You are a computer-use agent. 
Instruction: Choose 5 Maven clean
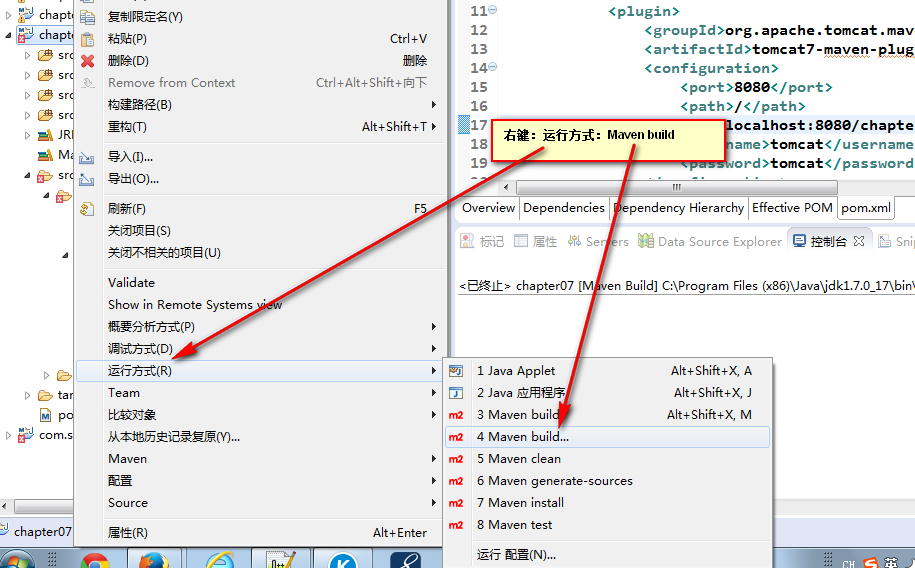(x=607, y=459)
